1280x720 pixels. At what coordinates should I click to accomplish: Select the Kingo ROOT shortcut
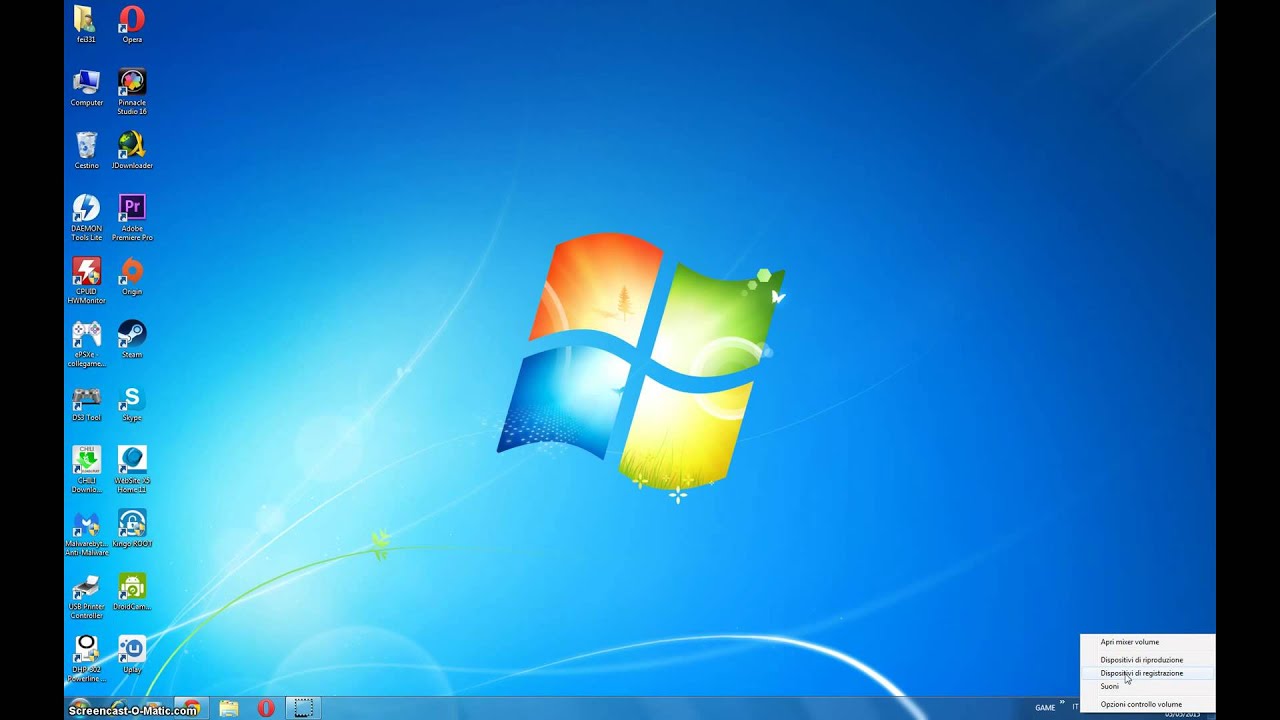pos(132,529)
